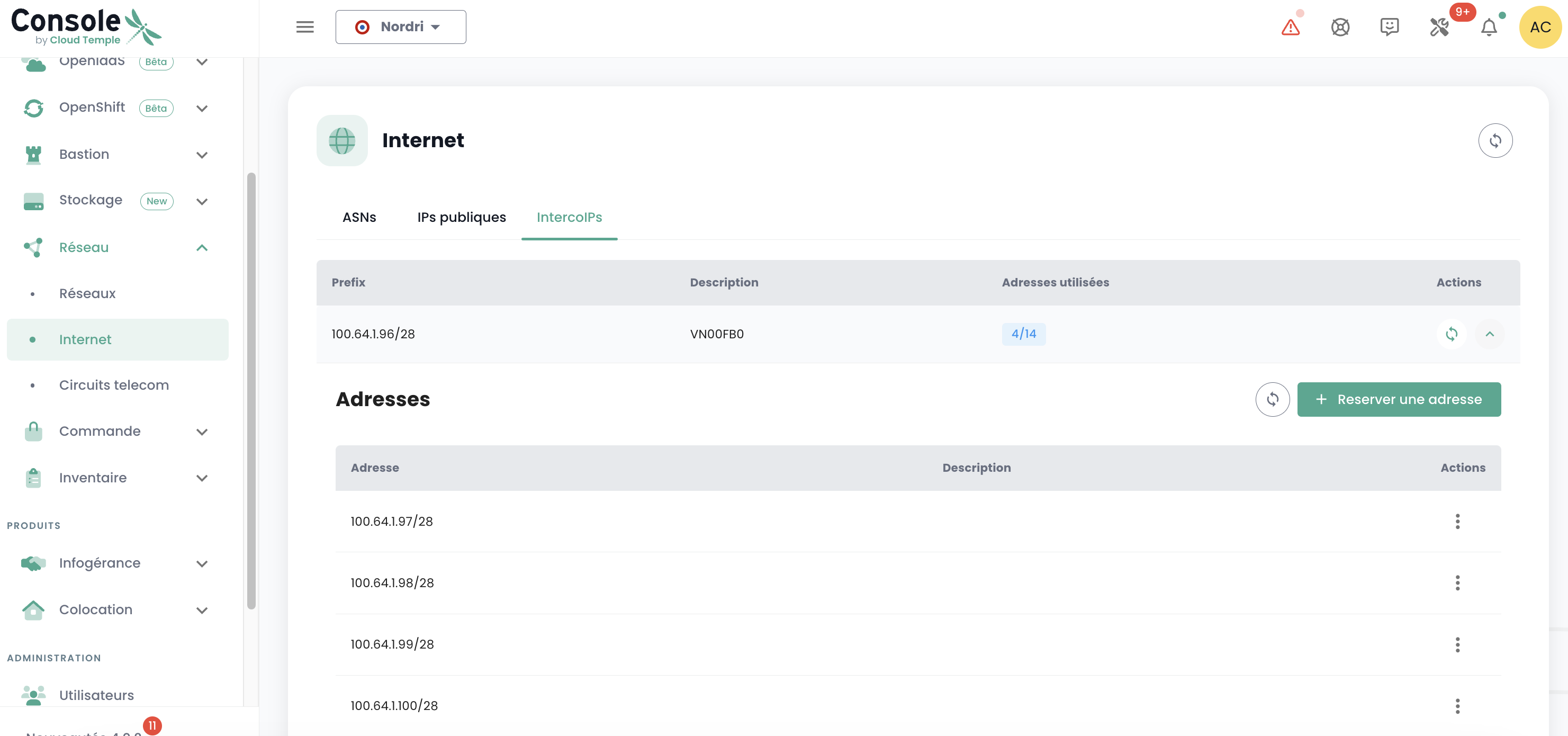Open the support lifebuoy icon
Screen dimensions: 1568x736
click(x=1340, y=28)
